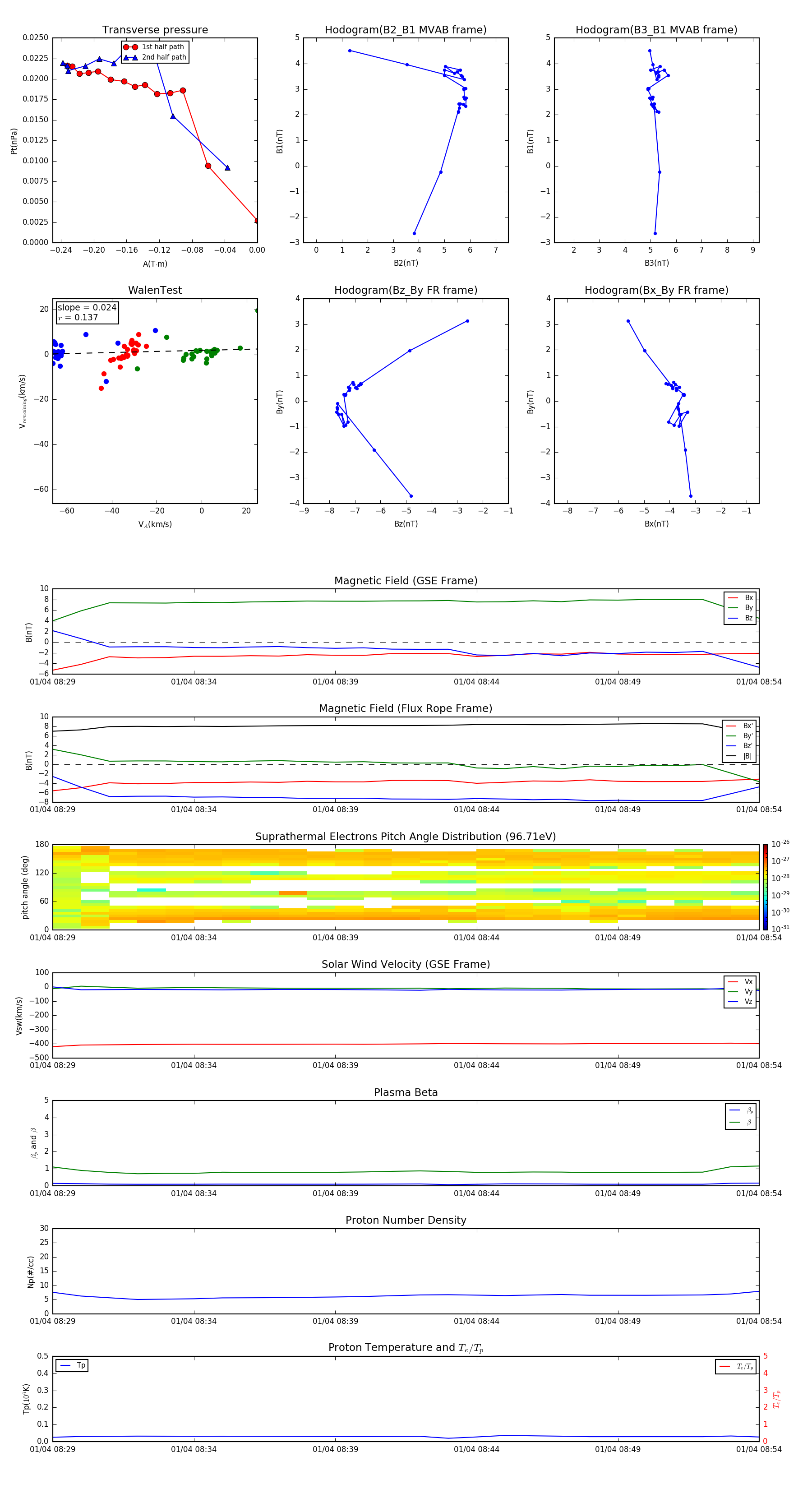Image resolution: width=812 pixels, height=1489 pixels.
Task: Click 'pitch angle (deg)' y-axis label
Action: click(x=25, y=887)
